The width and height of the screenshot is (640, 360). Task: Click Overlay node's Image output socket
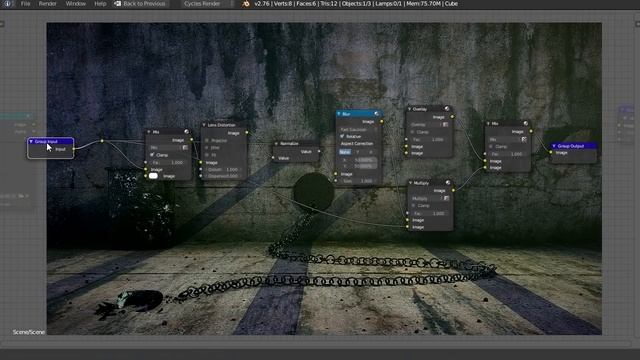(452, 117)
